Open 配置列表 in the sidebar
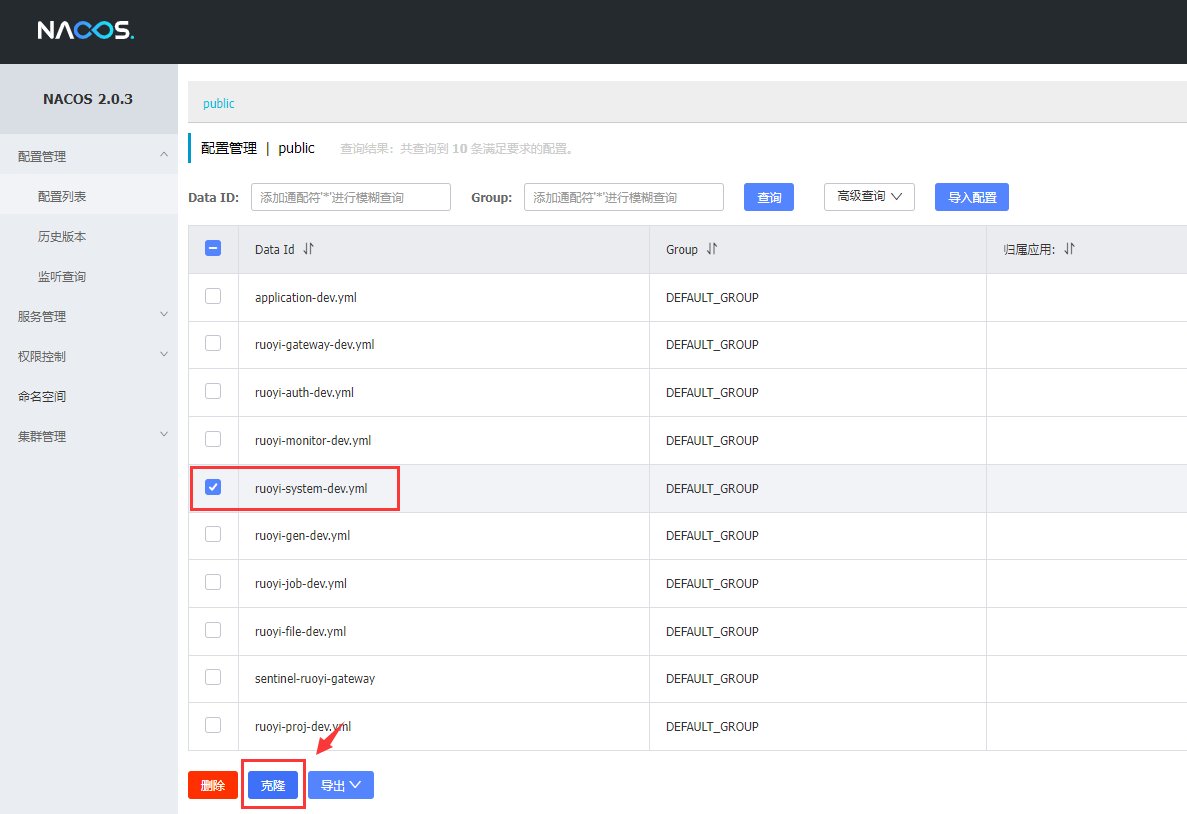Viewport: 1187px width, 814px height. click(89, 196)
